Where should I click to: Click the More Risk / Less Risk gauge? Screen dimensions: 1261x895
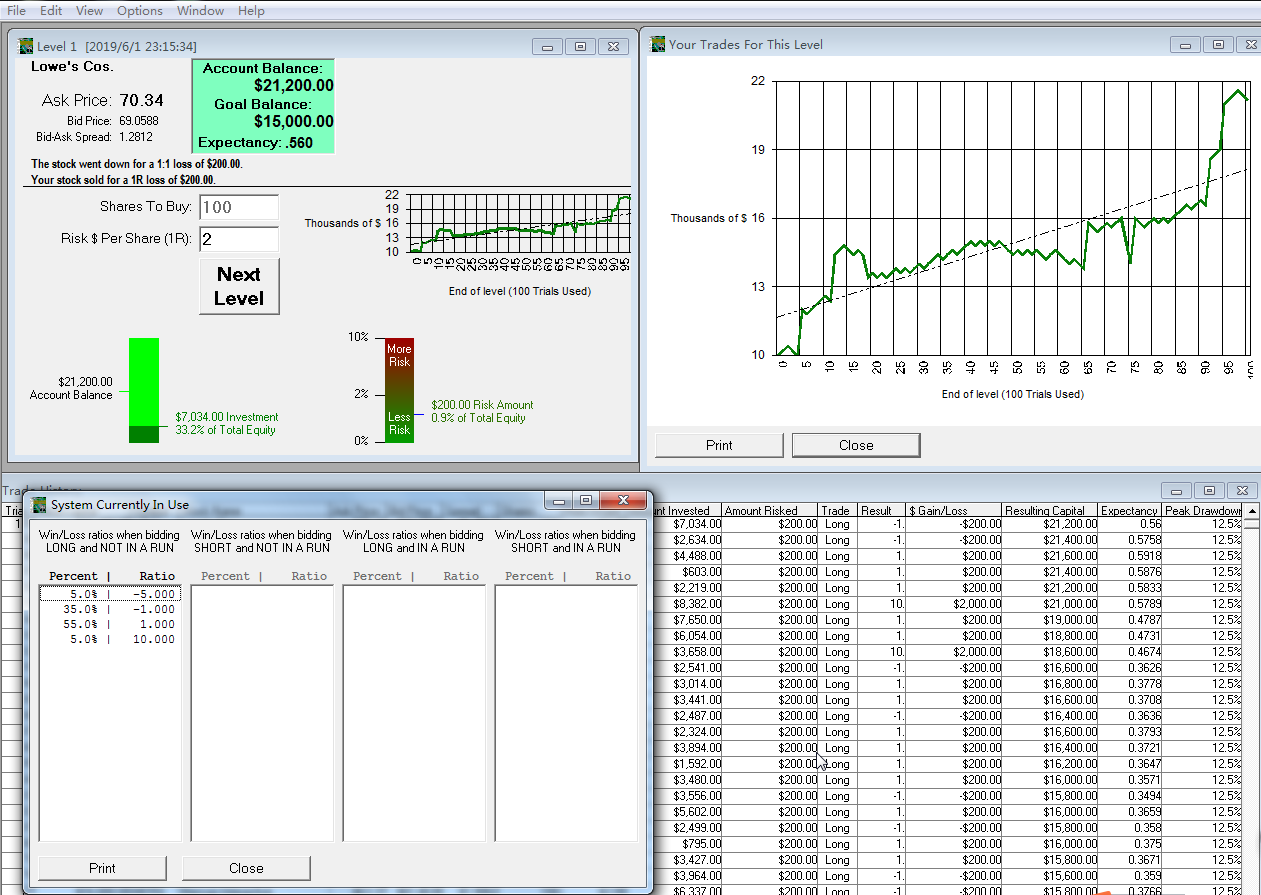click(399, 390)
